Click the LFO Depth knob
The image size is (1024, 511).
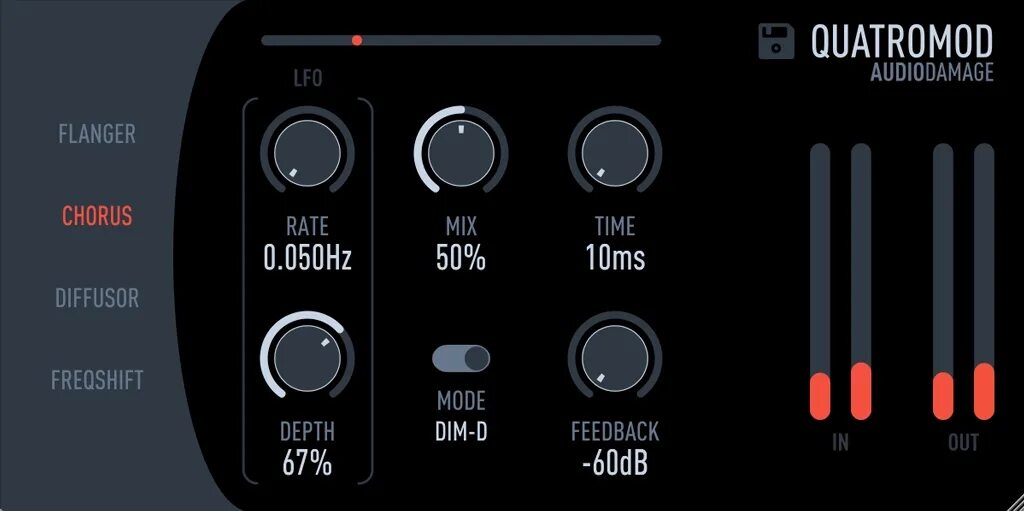(x=308, y=358)
